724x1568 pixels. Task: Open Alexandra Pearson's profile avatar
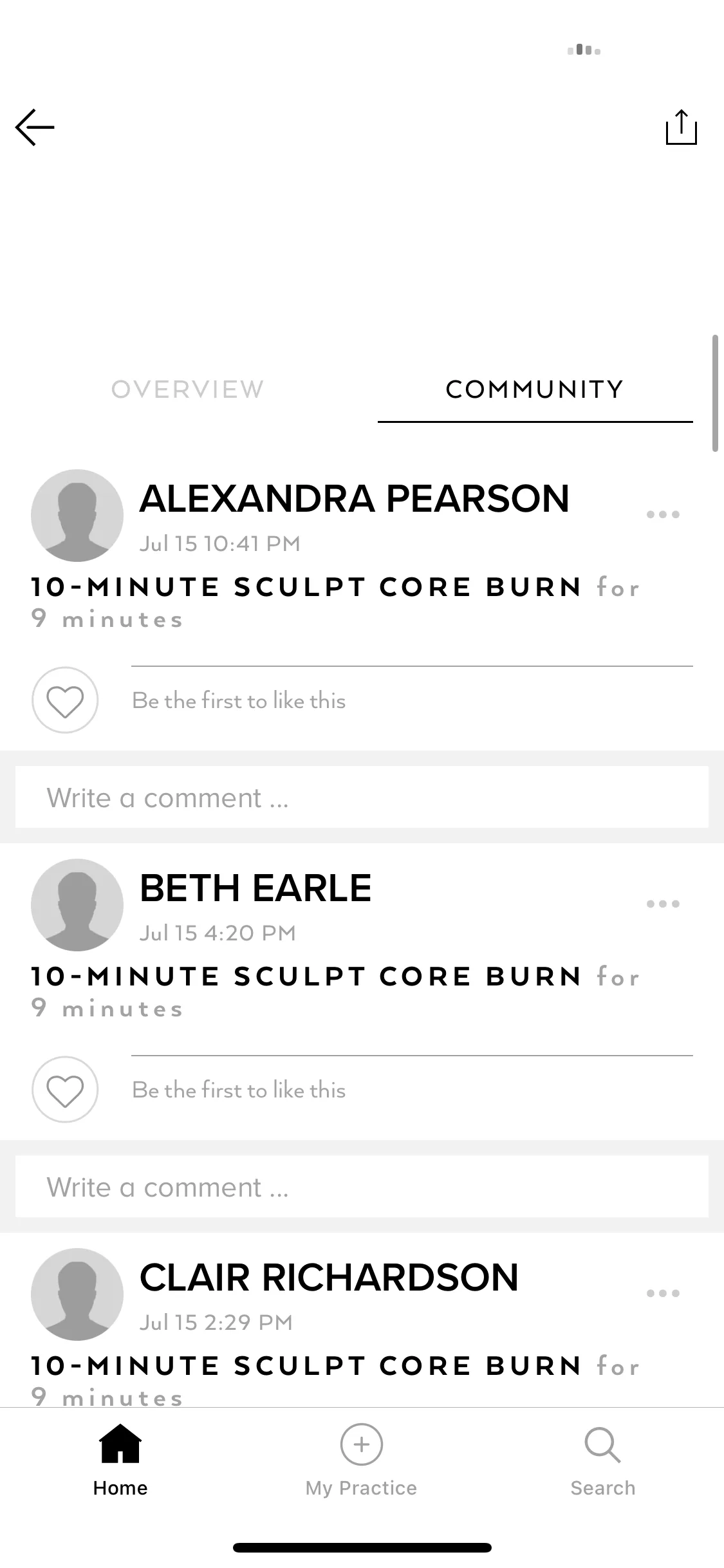(x=77, y=516)
